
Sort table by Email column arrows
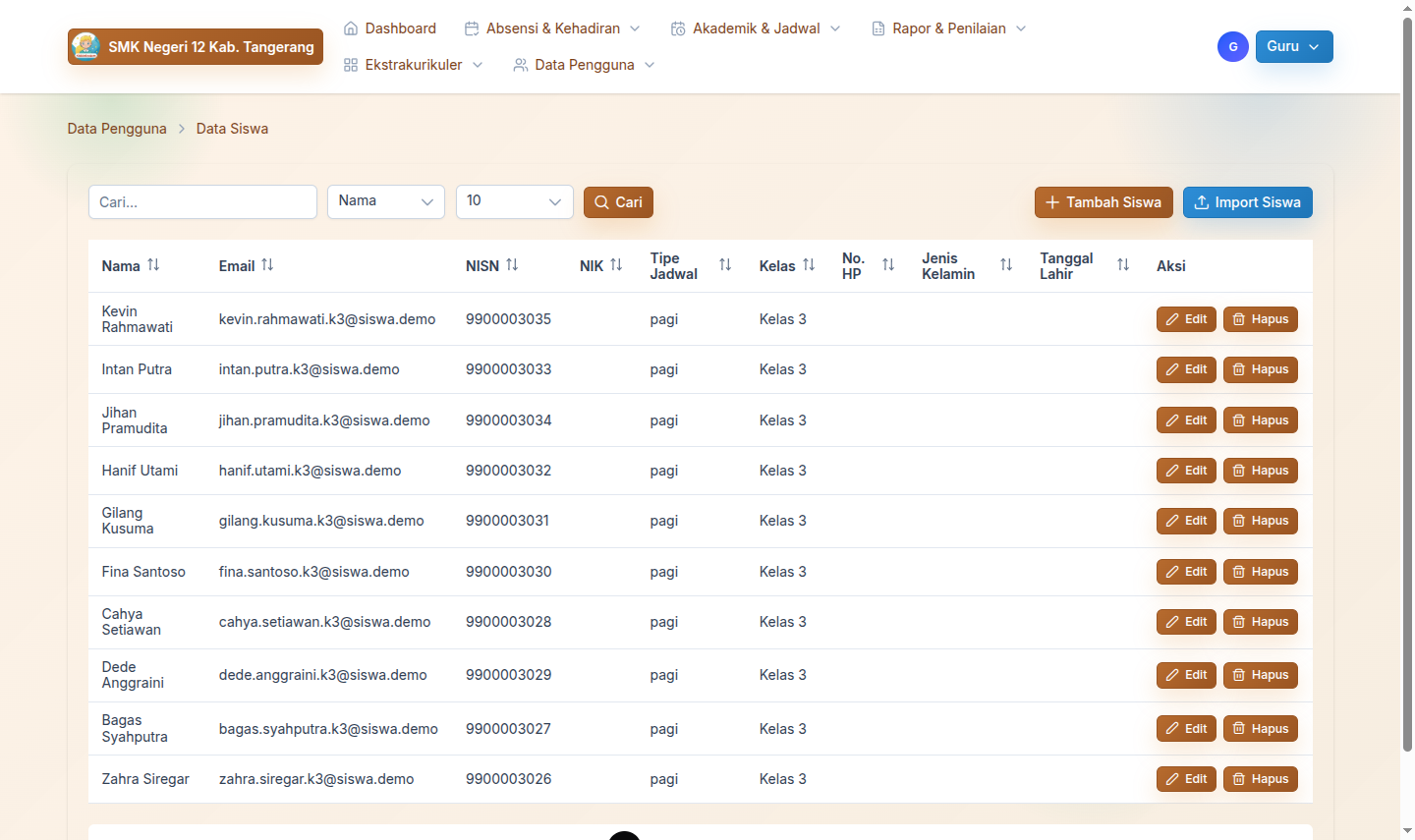[267, 265]
